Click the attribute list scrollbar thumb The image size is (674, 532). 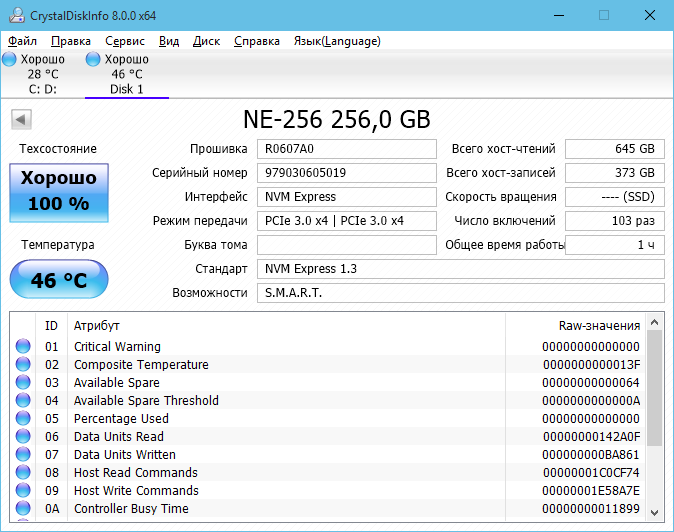(x=655, y=388)
